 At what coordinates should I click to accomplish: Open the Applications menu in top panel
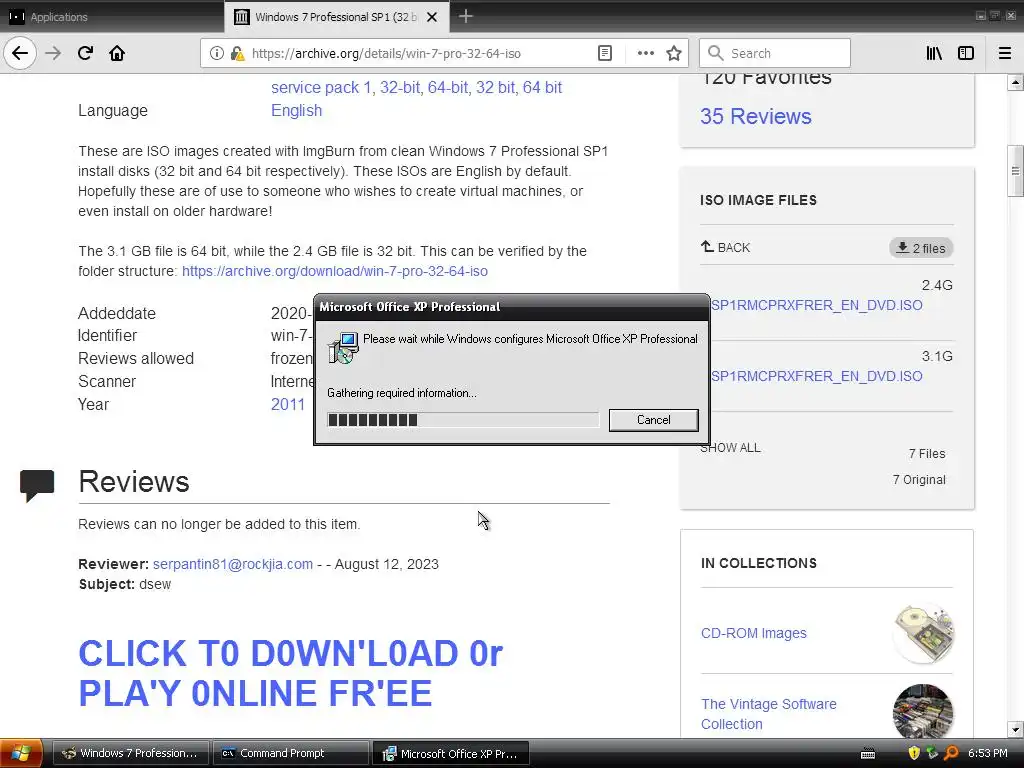point(49,17)
